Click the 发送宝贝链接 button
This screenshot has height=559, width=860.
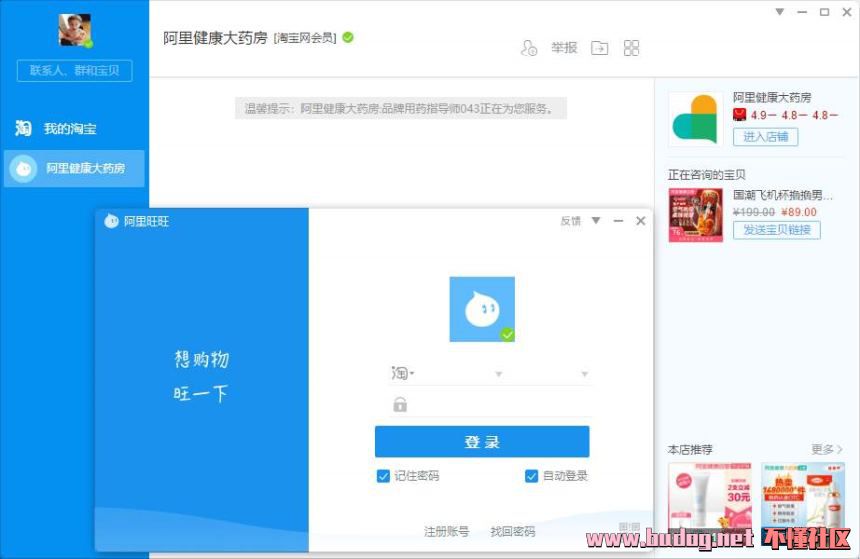tap(776, 230)
